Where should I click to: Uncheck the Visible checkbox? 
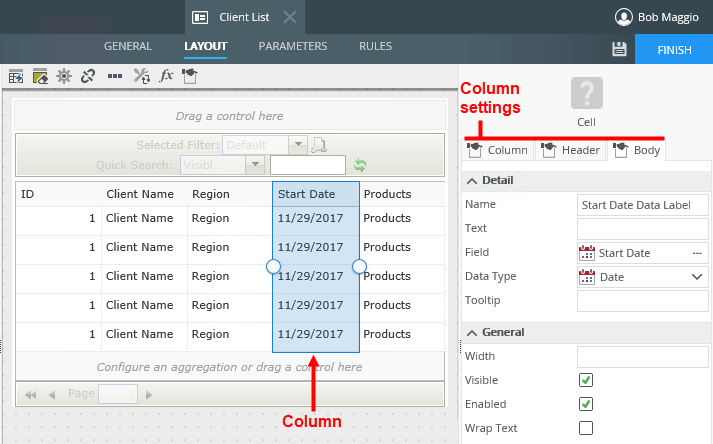[x=586, y=380]
